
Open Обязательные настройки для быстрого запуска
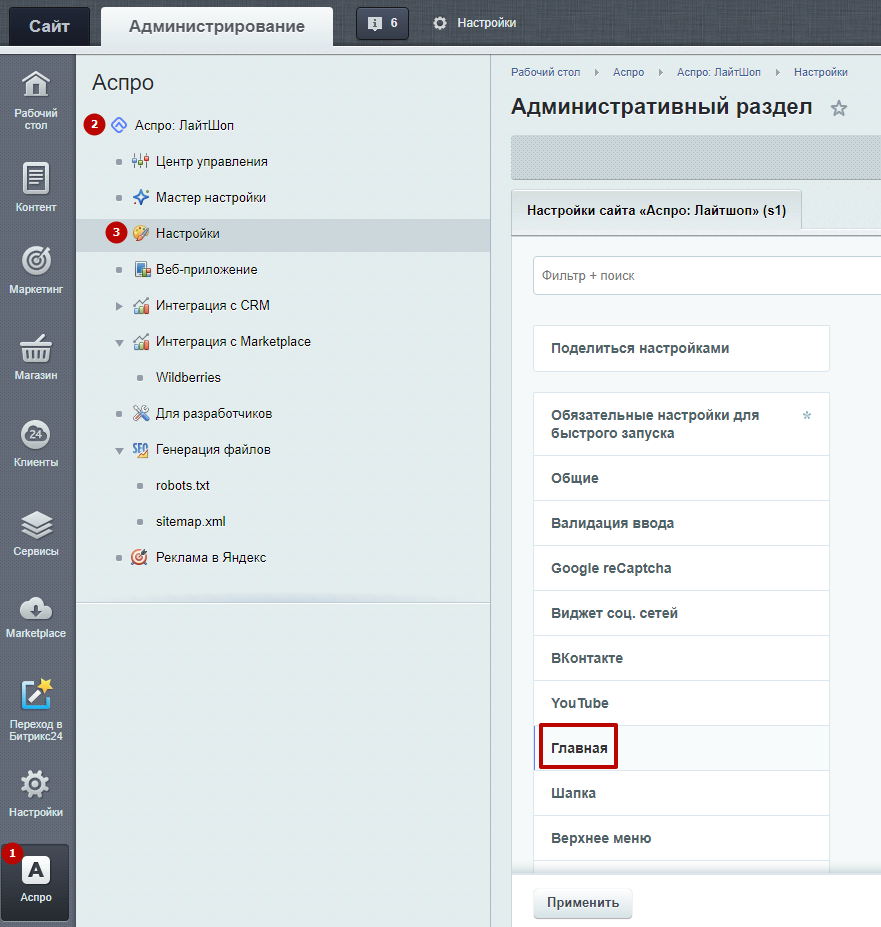point(681,424)
